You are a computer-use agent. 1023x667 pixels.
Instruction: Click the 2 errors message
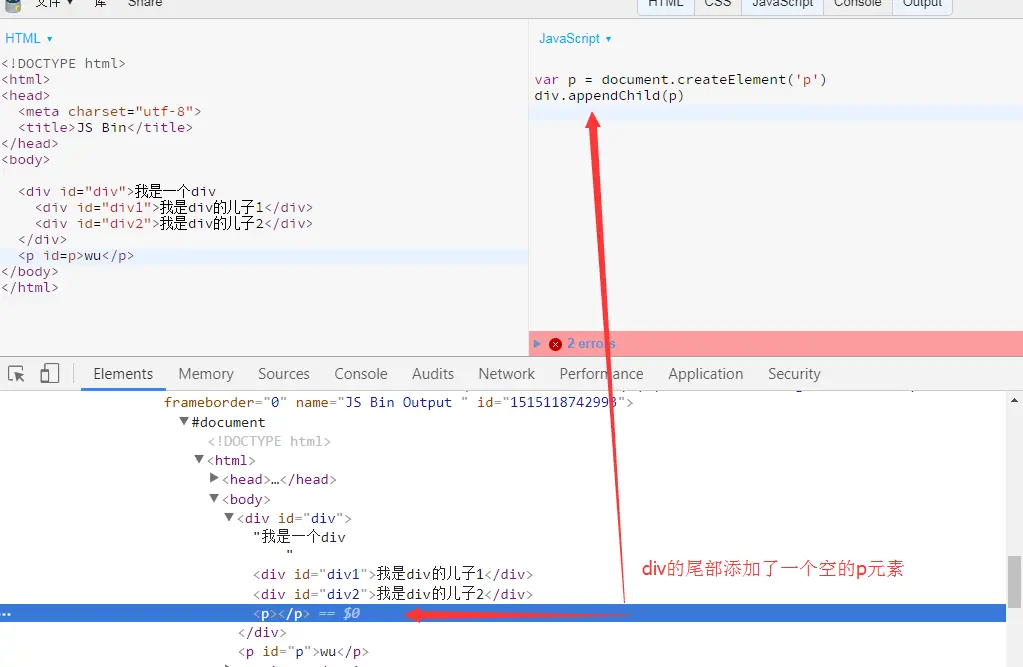coord(591,344)
